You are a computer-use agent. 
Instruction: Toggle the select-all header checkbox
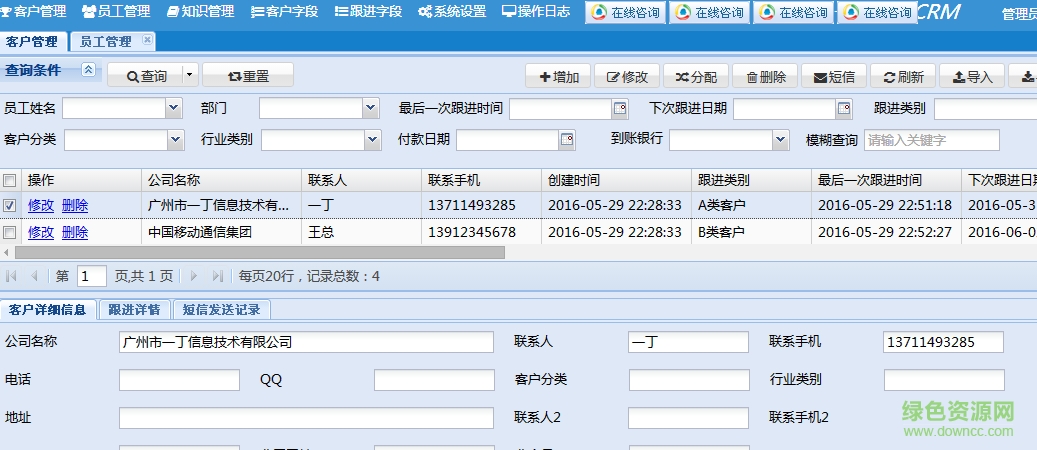[10, 180]
